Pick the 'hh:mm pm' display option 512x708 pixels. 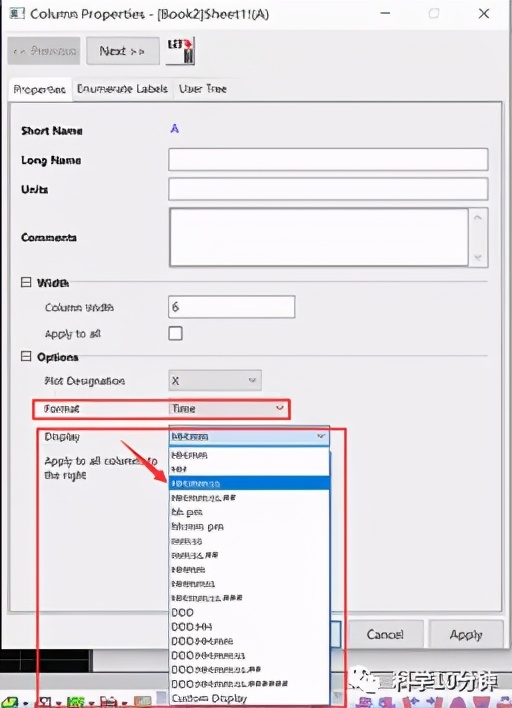tap(249, 527)
